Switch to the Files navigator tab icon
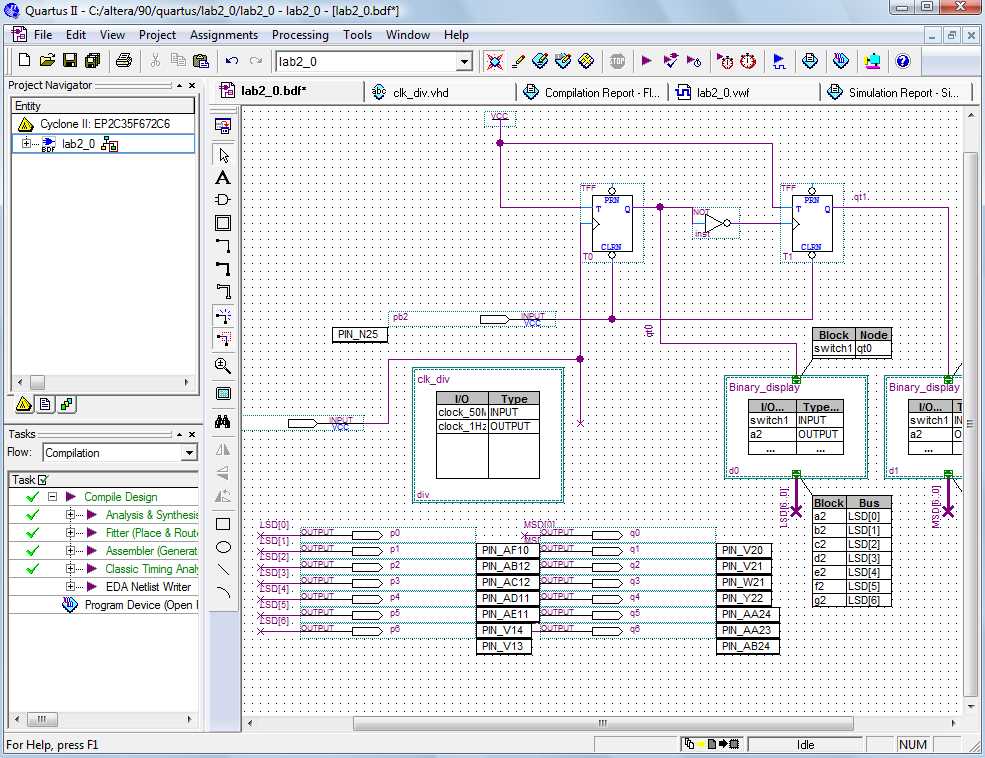The width and height of the screenshot is (985, 758). point(45,404)
